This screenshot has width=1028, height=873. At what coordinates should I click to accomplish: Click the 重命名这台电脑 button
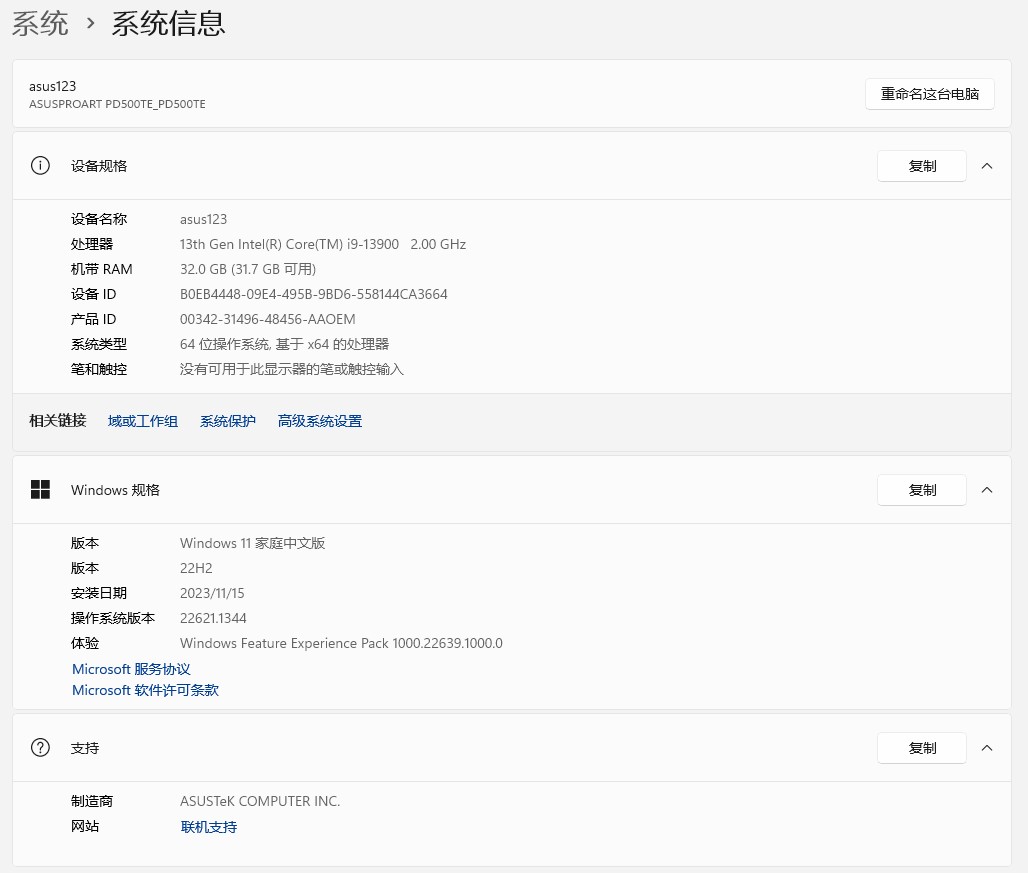pos(930,94)
